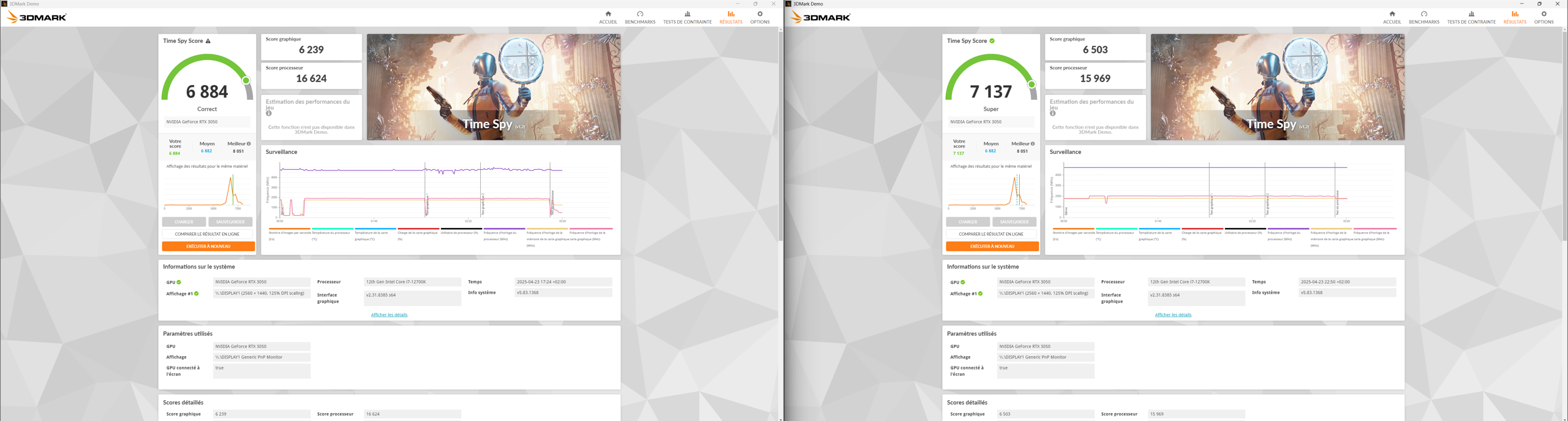Click Charger button in right window
This screenshot has width=1568, height=421.
coord(968,222)
